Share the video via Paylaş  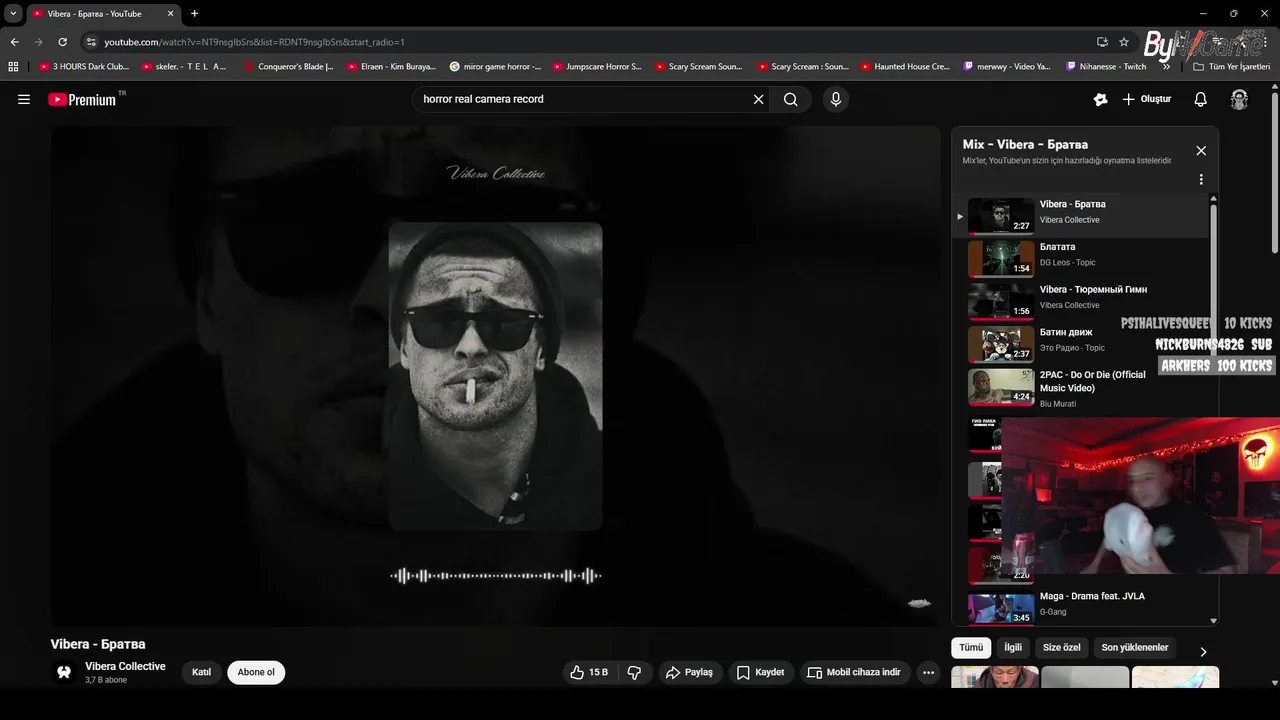click(x=690, y=673)
